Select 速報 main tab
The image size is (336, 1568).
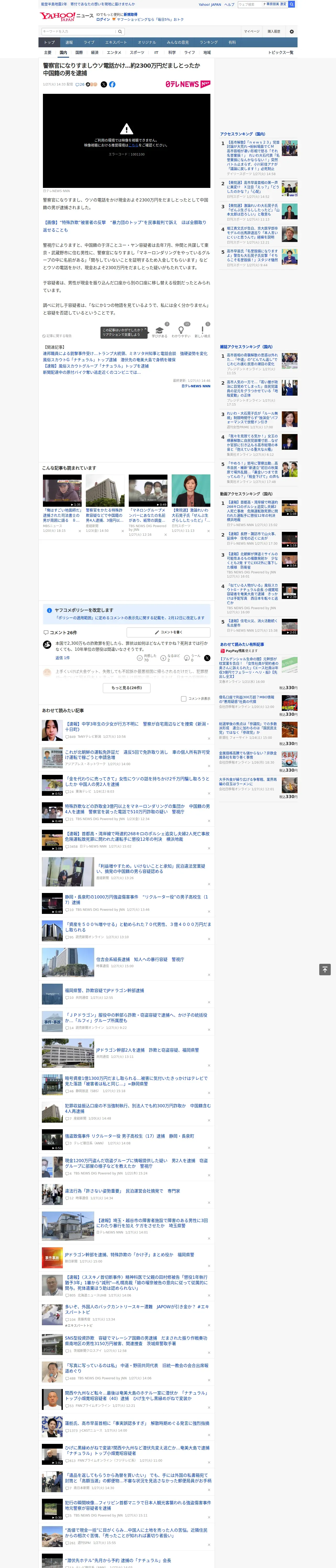(x=69, y=43)
